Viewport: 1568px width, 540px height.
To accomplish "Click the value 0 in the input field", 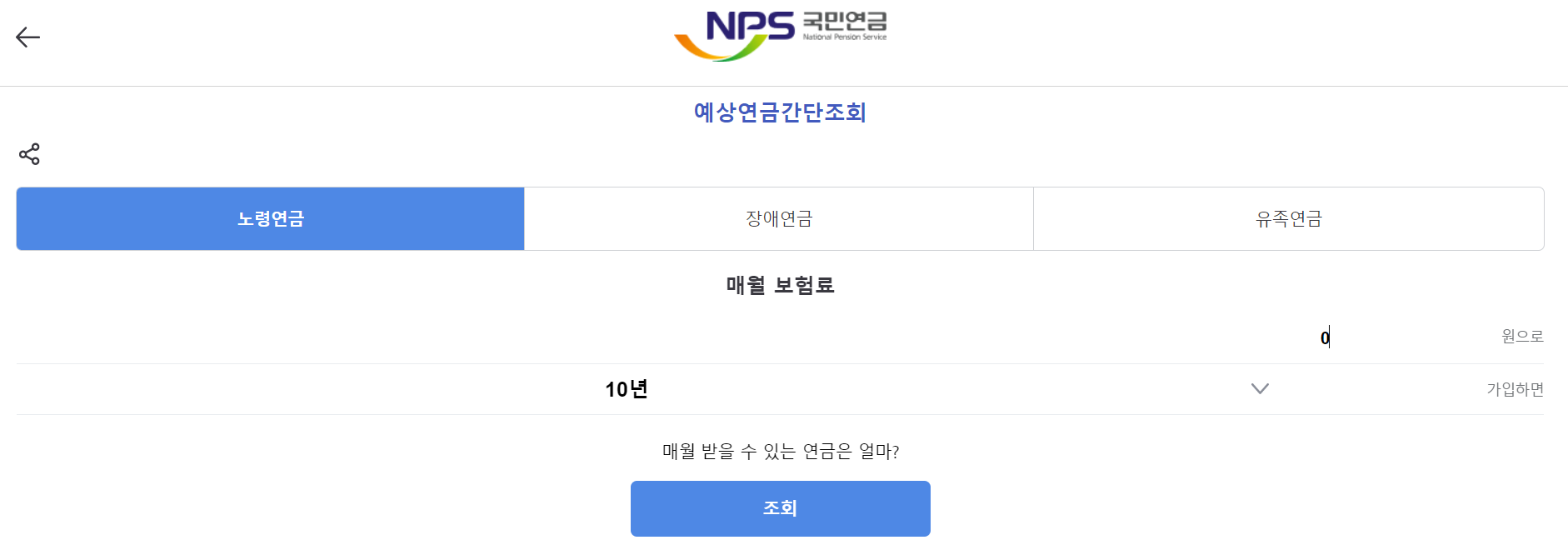I will tap(1323, 337).
